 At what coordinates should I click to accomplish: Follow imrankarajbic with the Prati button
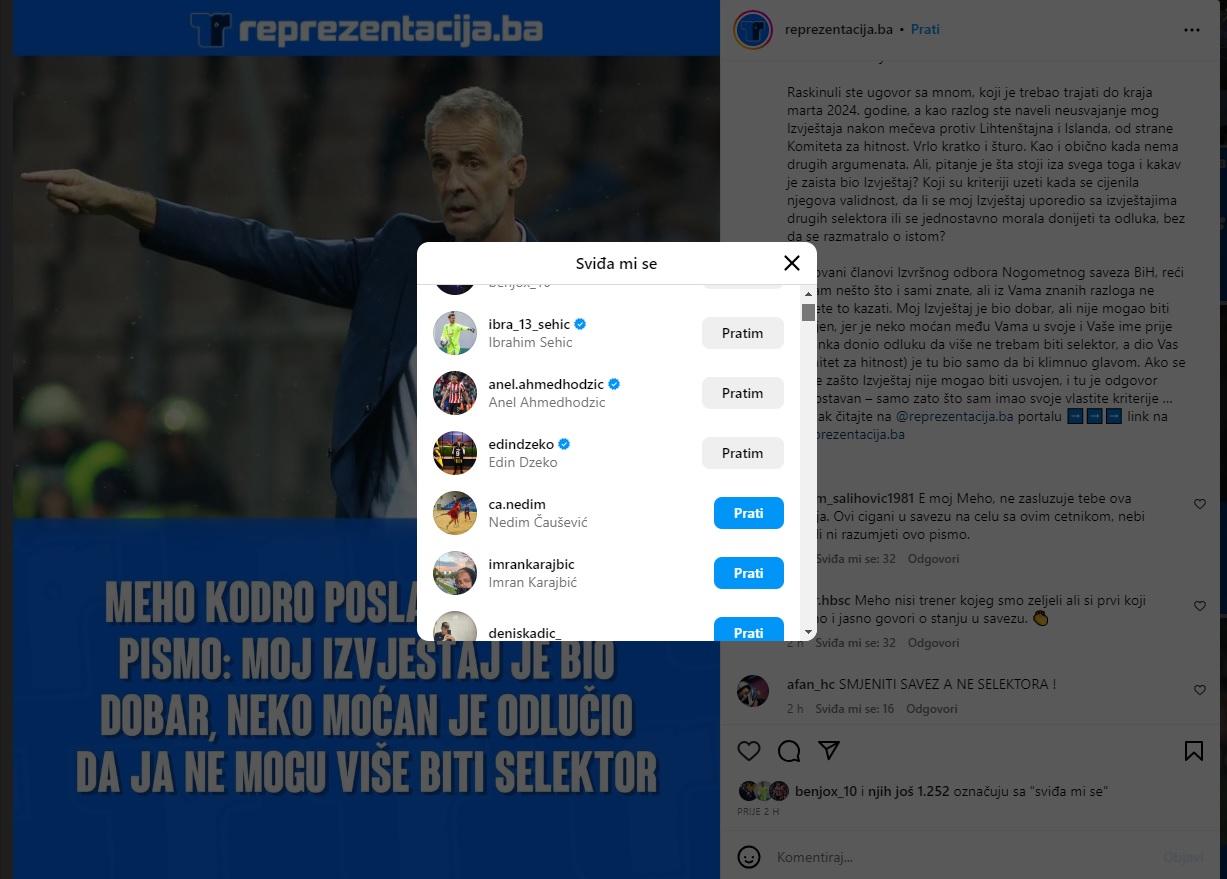pyautogui.click(x=749, y=573)
